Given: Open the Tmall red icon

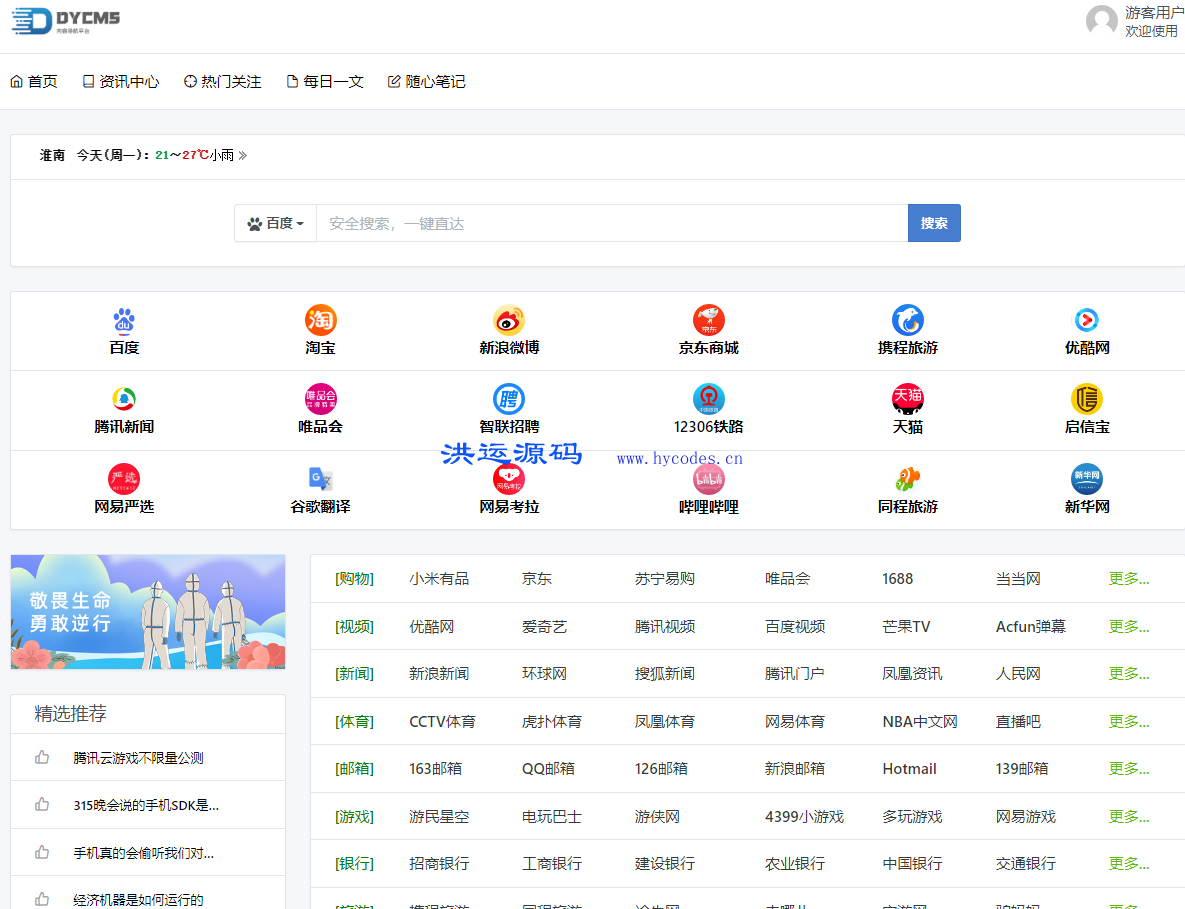Looking at the screenshot, I should (908, 399).
